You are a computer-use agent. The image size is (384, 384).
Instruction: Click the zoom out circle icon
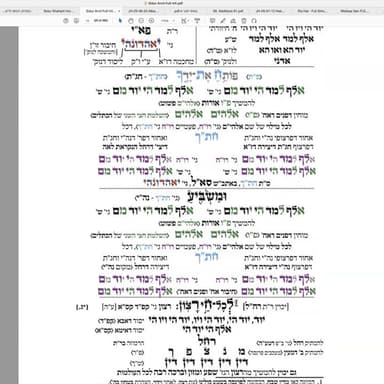pyautogui.click(x=141, y=21)
